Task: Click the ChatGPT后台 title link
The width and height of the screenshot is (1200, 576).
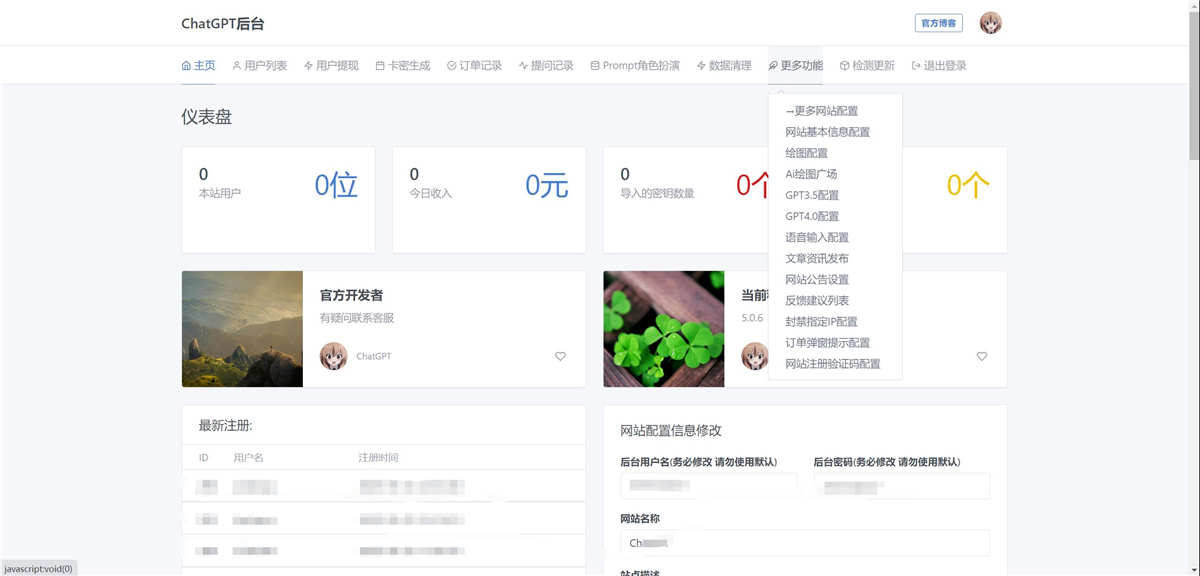Action: click(x=222, y=24)
